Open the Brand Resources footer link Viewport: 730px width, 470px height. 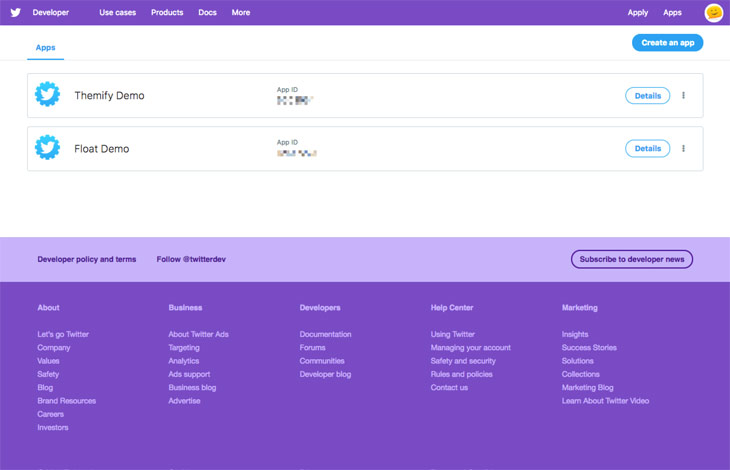(x=67, y=401)
